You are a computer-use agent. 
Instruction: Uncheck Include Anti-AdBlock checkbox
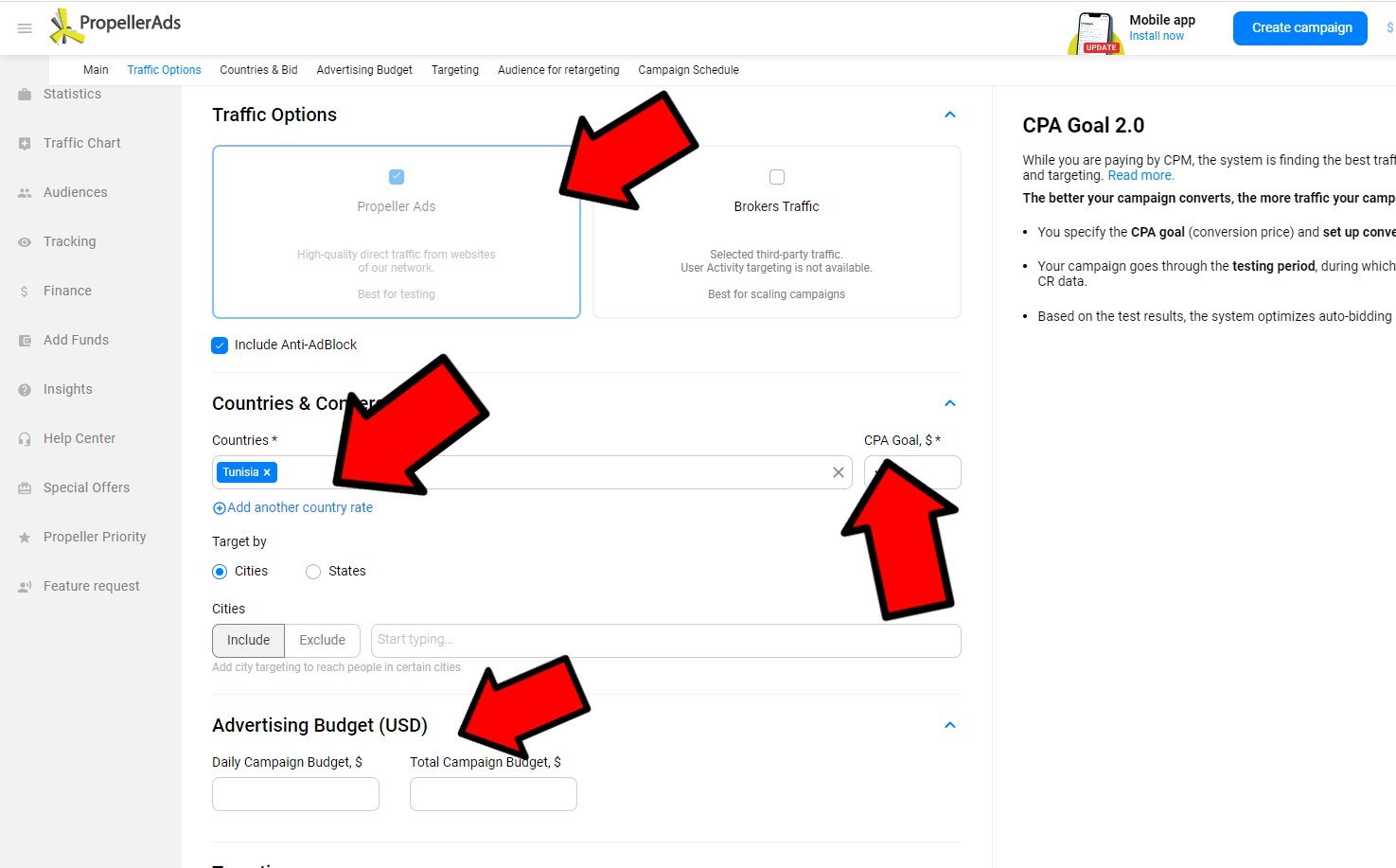(x=220, y=345)
